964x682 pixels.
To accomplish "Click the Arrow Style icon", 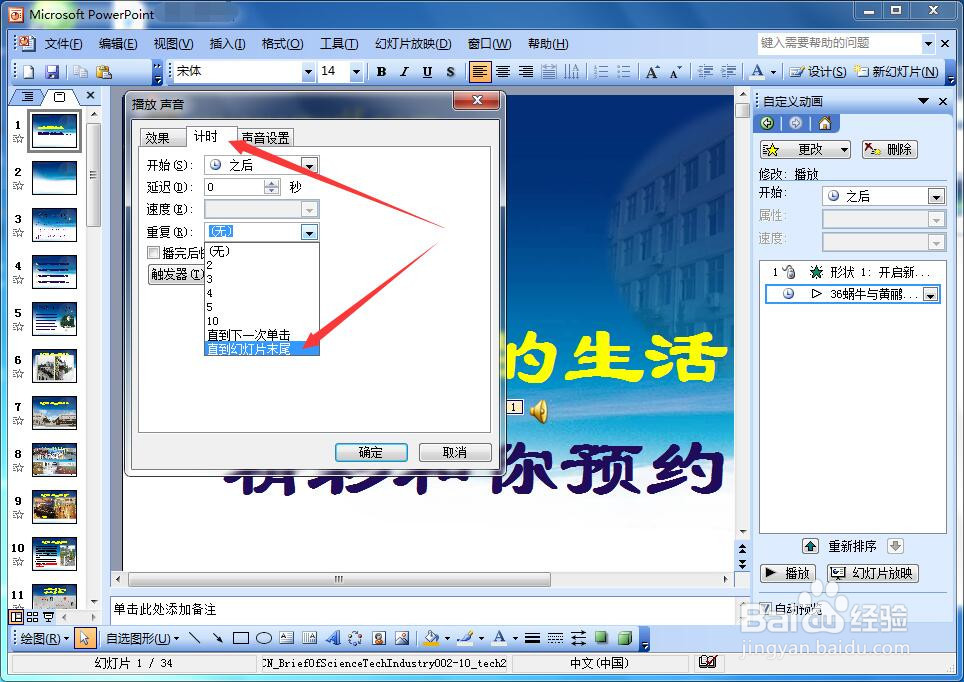I will (x=578, y=638).
